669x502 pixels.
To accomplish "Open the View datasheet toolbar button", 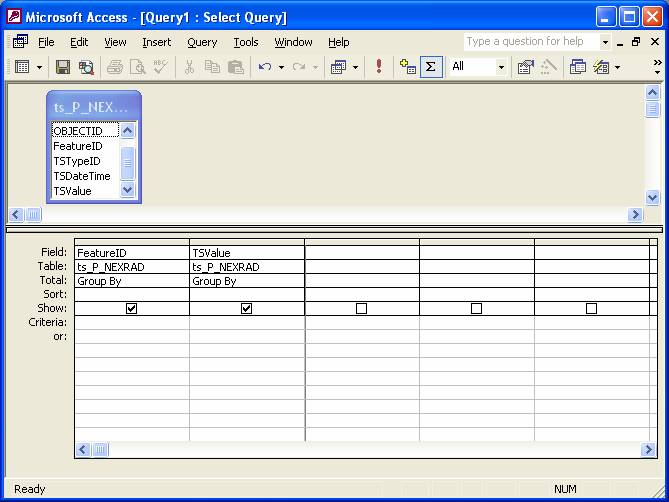I will 22,67.
